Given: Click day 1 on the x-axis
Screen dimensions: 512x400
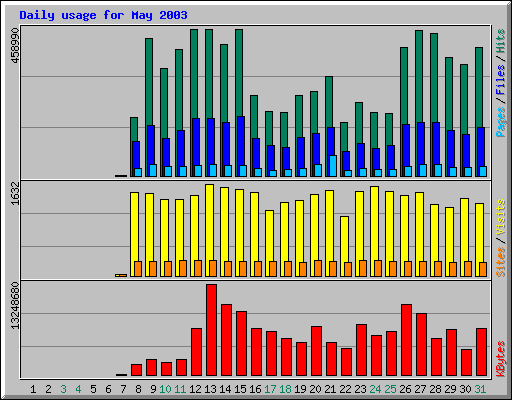Looking at the screenshot, I should [x=33, y=389].
